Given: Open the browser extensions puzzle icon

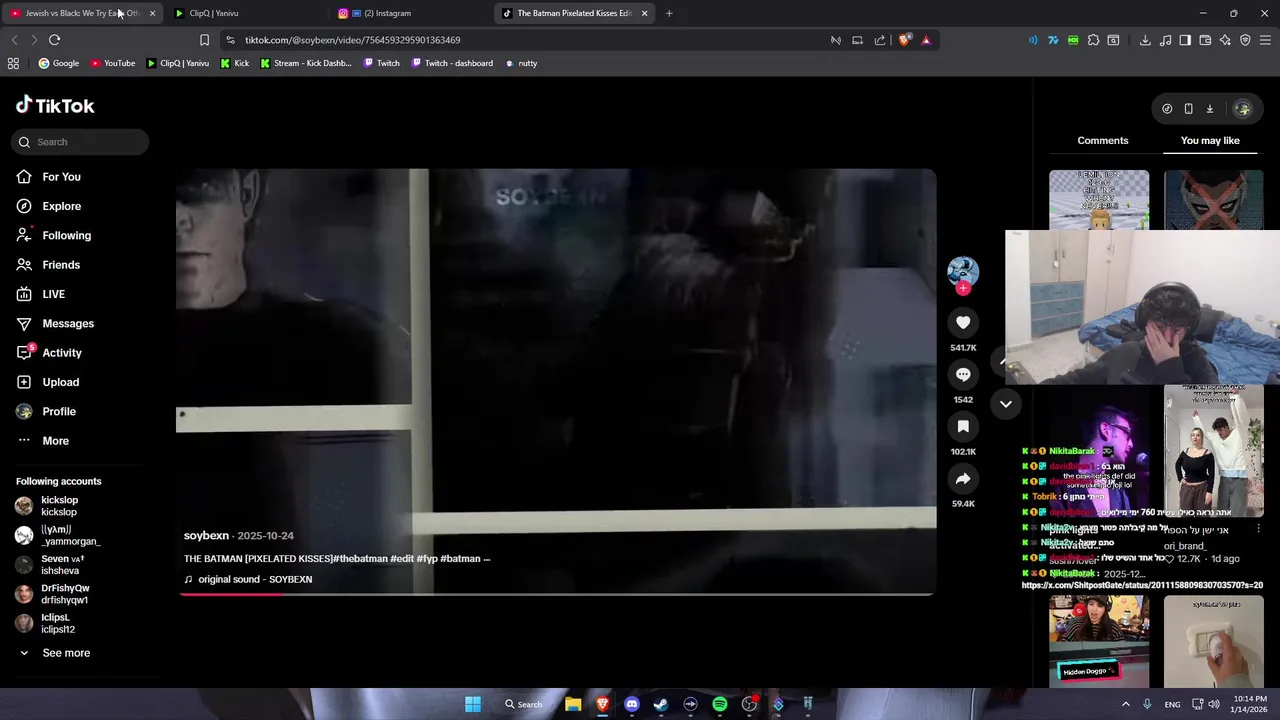Looking at the screenshot, I should point(1093,40).
